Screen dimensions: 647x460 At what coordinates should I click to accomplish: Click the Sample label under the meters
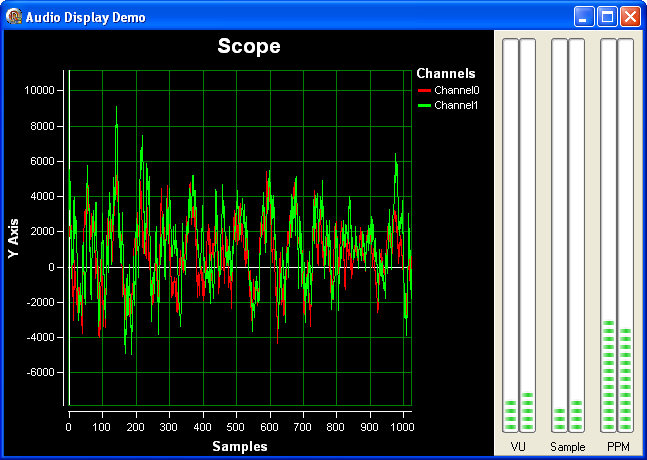coord(567,447)
